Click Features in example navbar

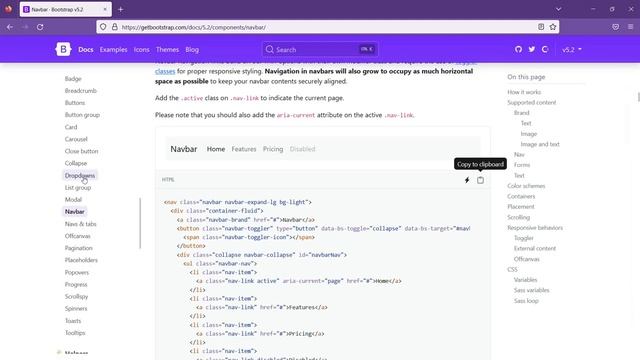(244, 149)
